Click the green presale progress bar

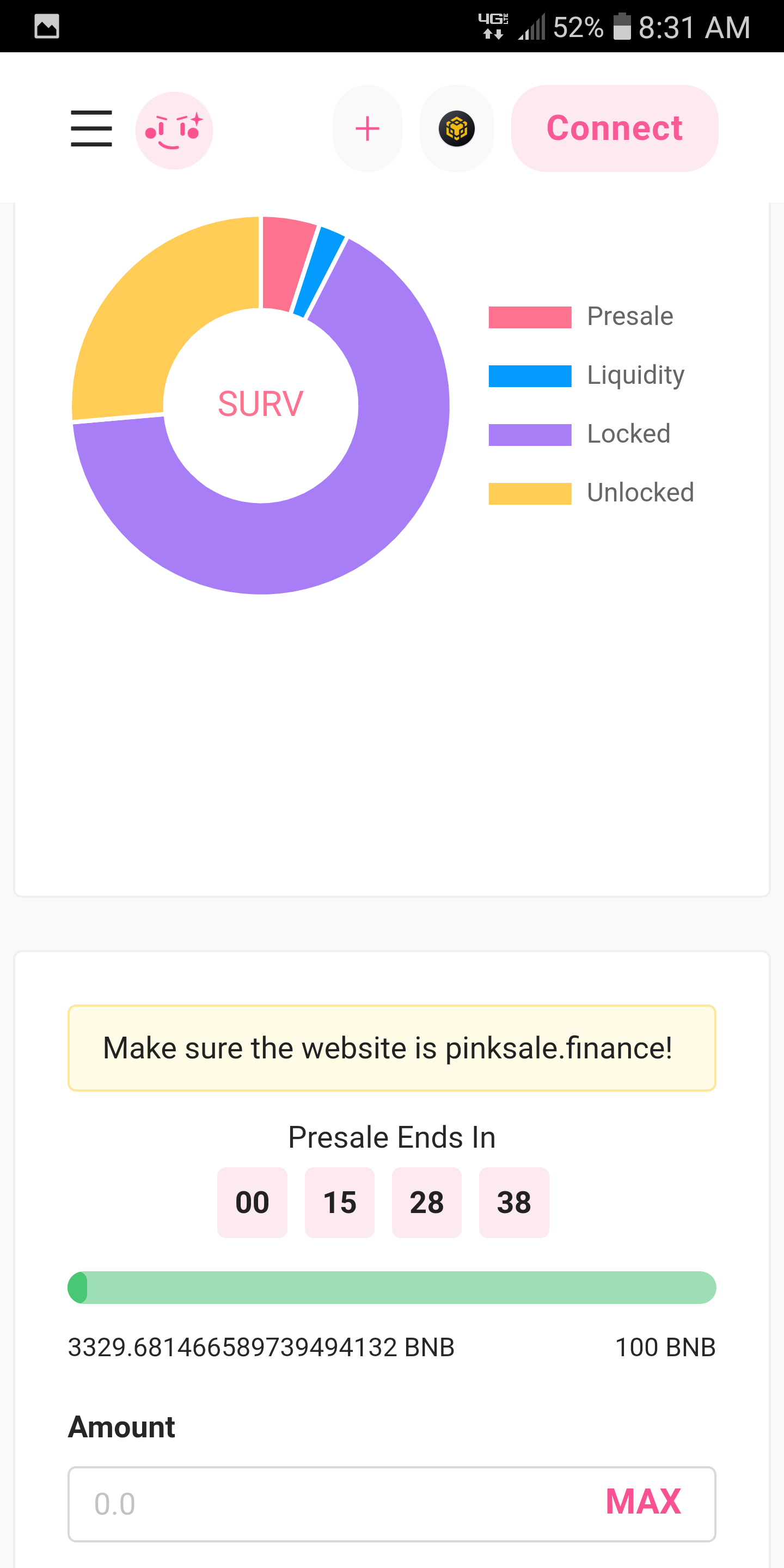coord(391,1288)
